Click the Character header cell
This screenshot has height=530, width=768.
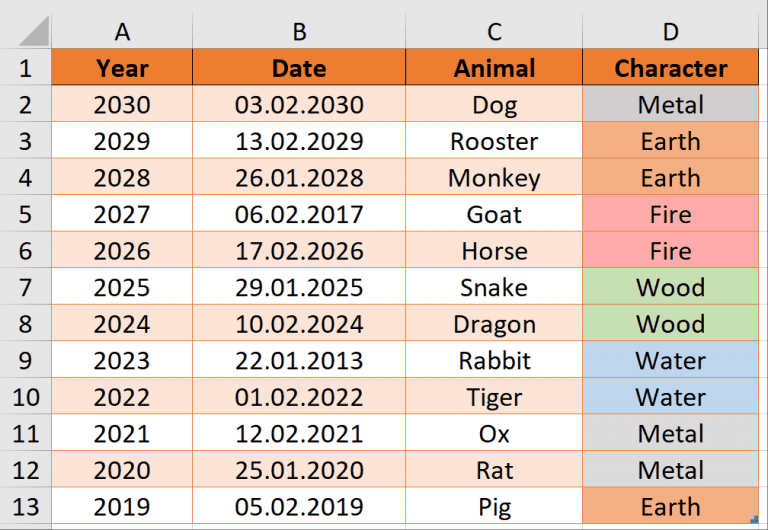tap(671, 68)
